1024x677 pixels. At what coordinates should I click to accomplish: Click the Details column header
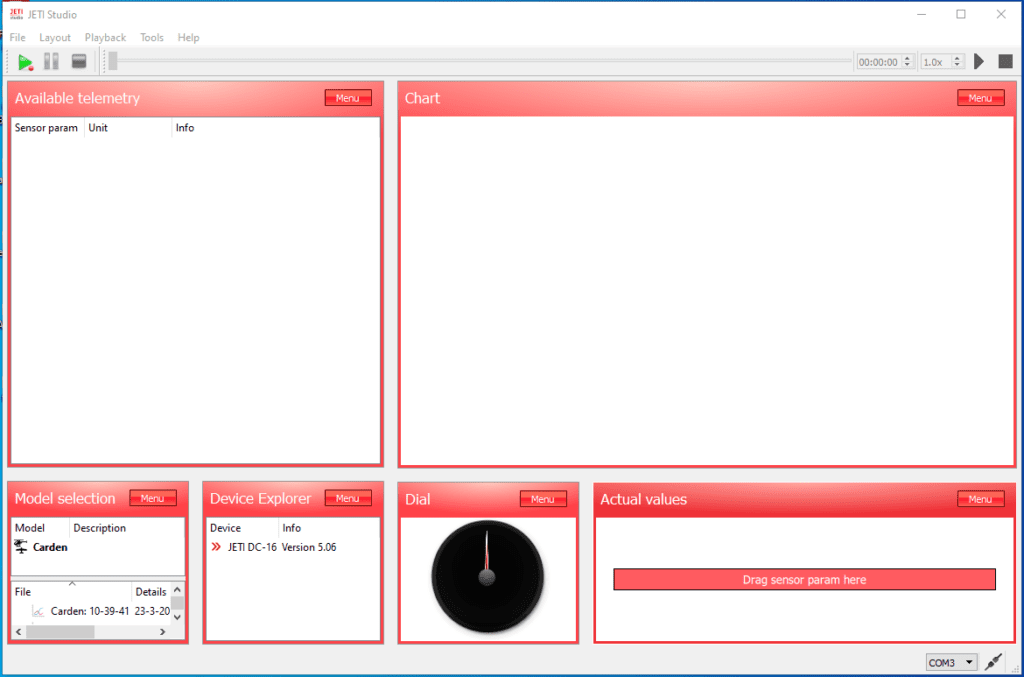(x=151, y=591)
